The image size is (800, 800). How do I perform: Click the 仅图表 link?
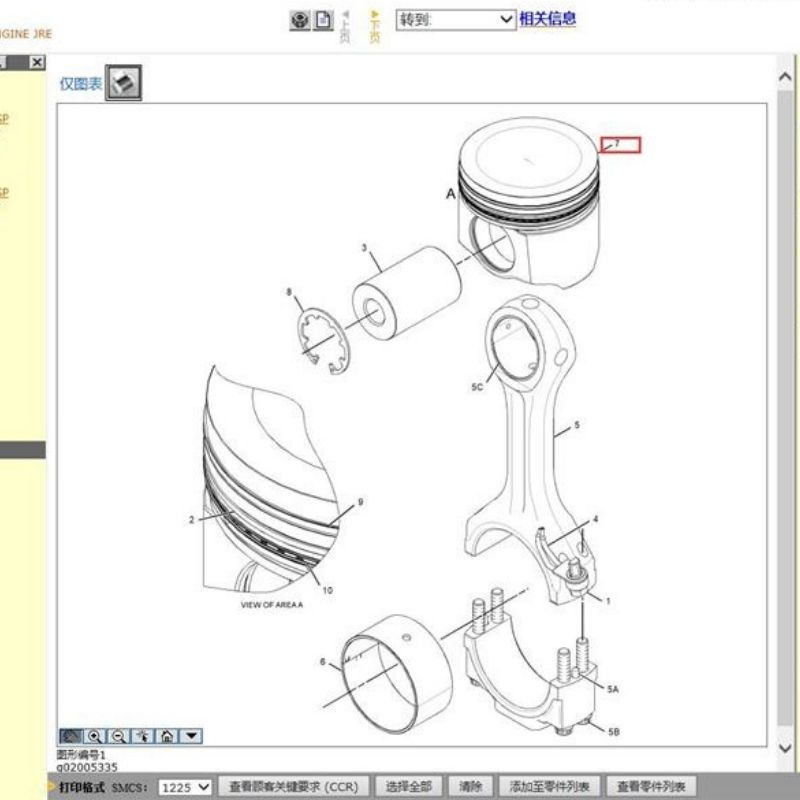81,85
